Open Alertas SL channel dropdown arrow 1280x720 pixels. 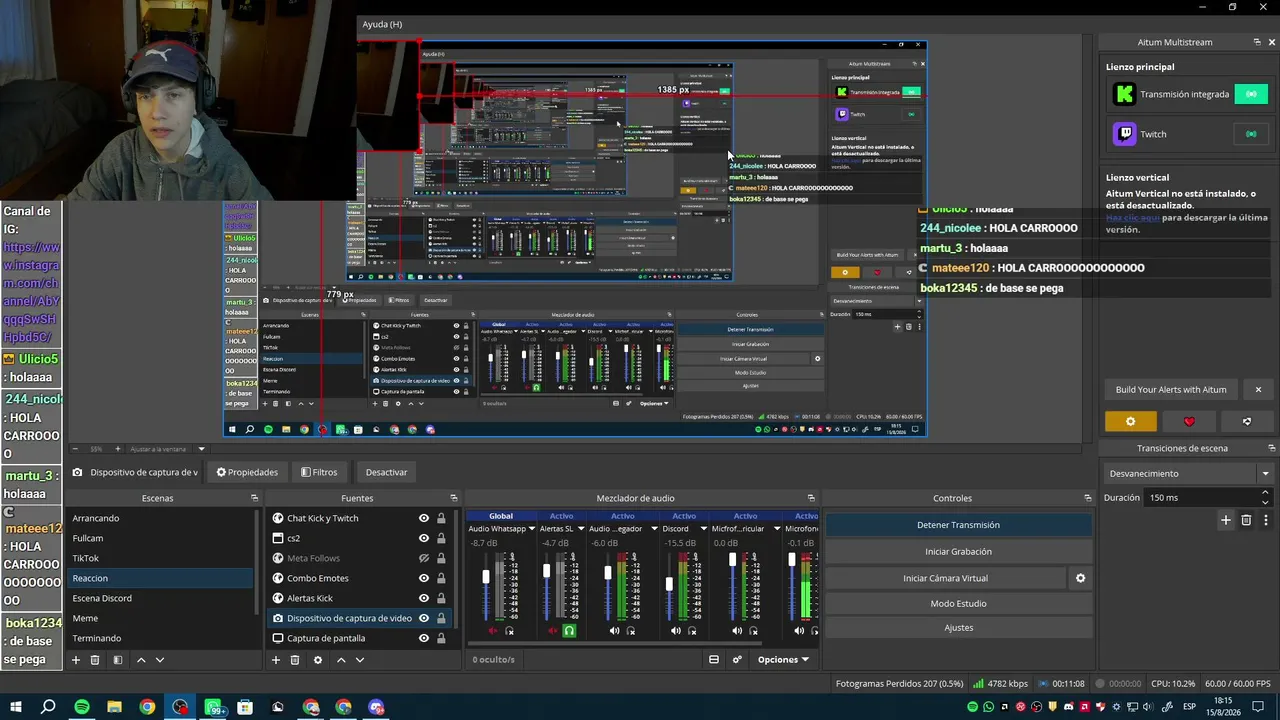581,528
